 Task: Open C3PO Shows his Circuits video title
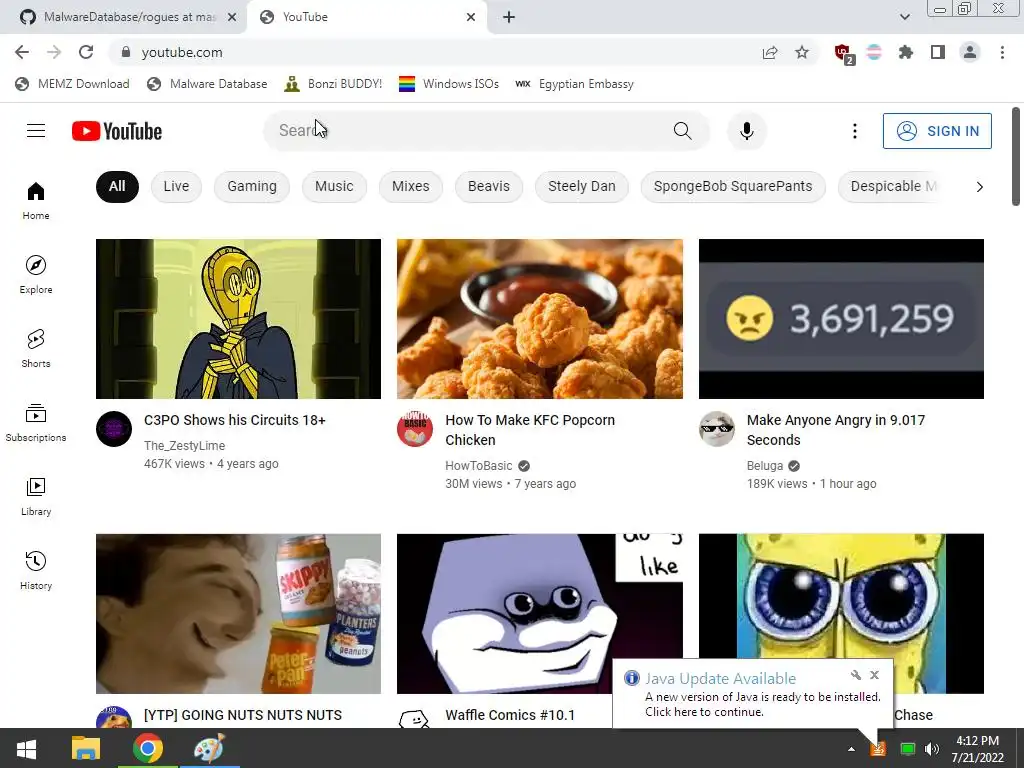234,420
